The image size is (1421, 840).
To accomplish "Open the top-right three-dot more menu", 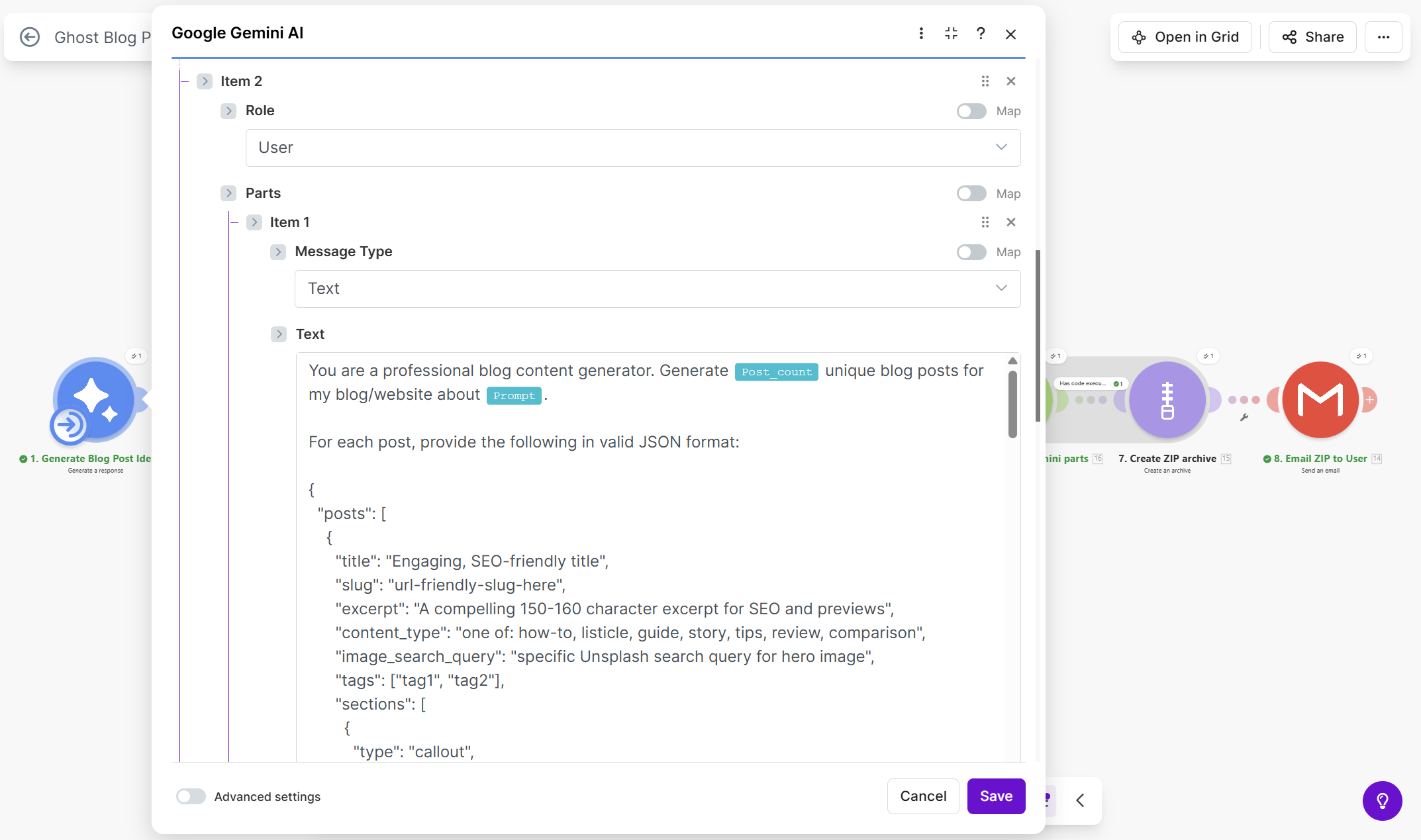I will (1383, 37).
